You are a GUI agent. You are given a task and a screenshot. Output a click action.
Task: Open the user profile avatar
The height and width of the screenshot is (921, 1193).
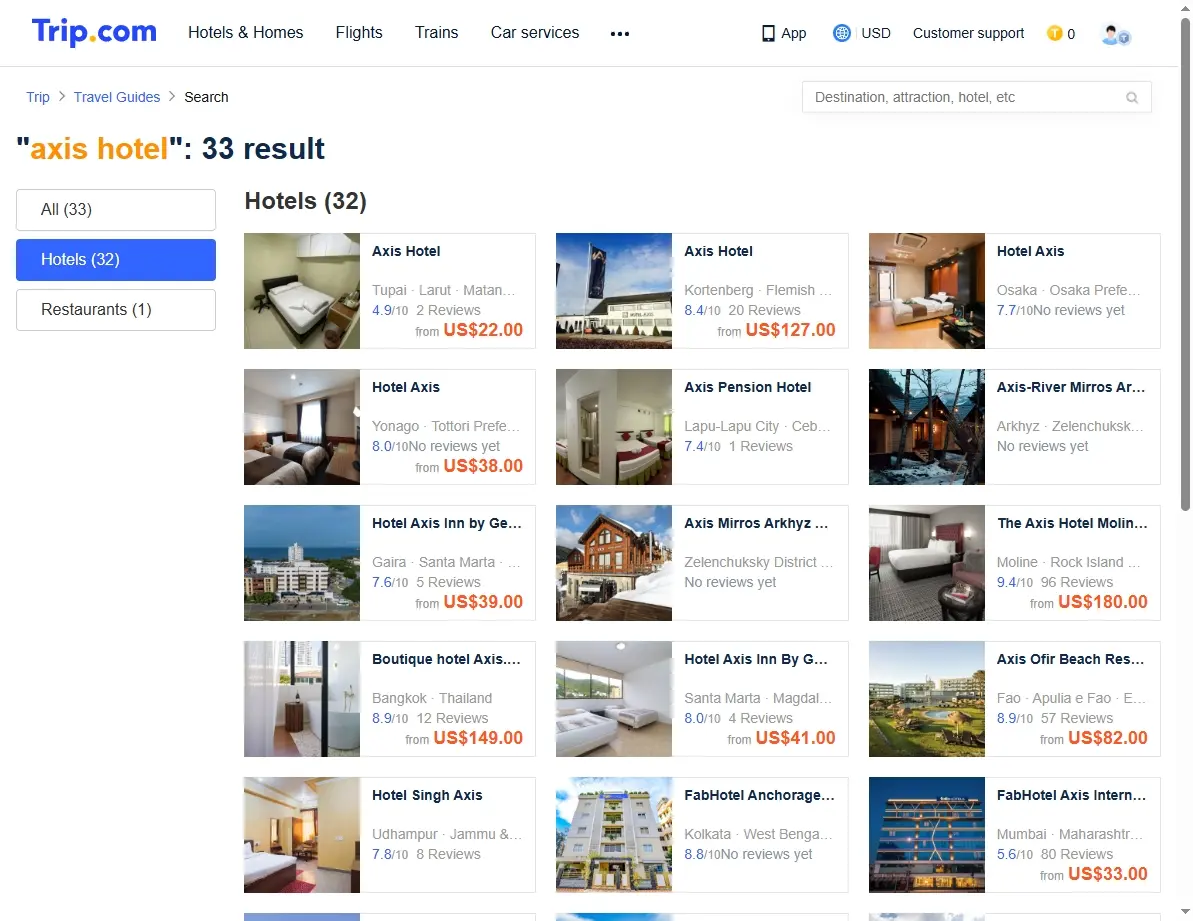tap(1115, 34)
